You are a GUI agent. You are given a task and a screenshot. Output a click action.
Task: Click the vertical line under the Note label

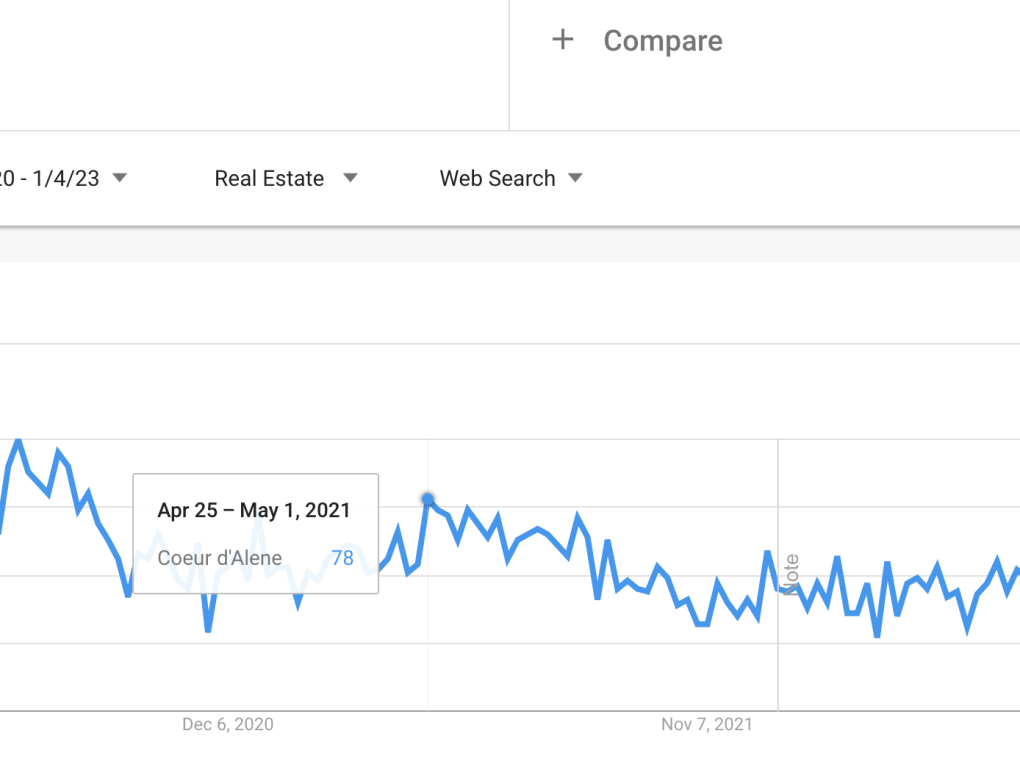coord(778,660)
